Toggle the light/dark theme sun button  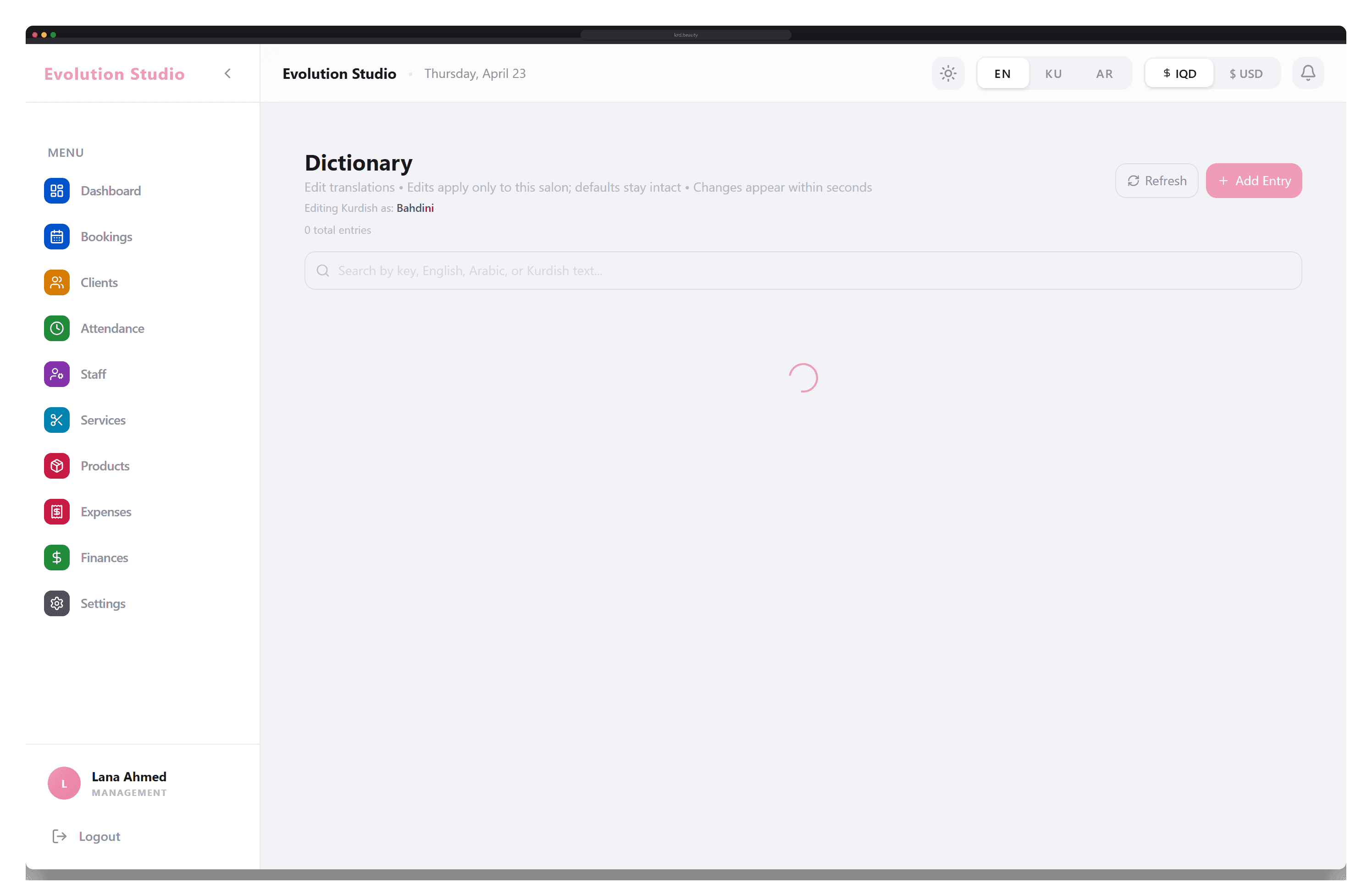[948, 73]
